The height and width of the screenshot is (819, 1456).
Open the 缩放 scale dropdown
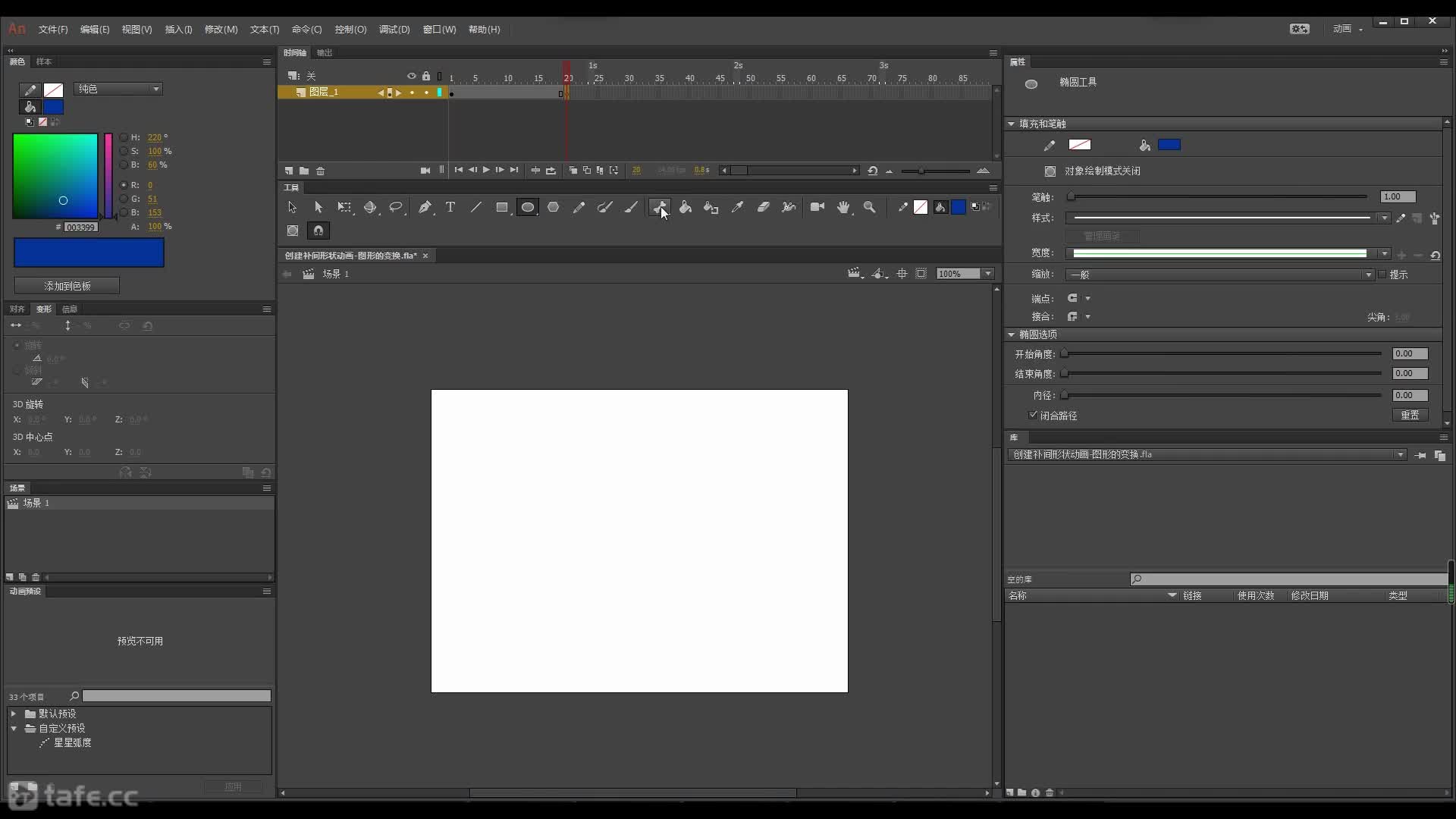[1219, 275]
